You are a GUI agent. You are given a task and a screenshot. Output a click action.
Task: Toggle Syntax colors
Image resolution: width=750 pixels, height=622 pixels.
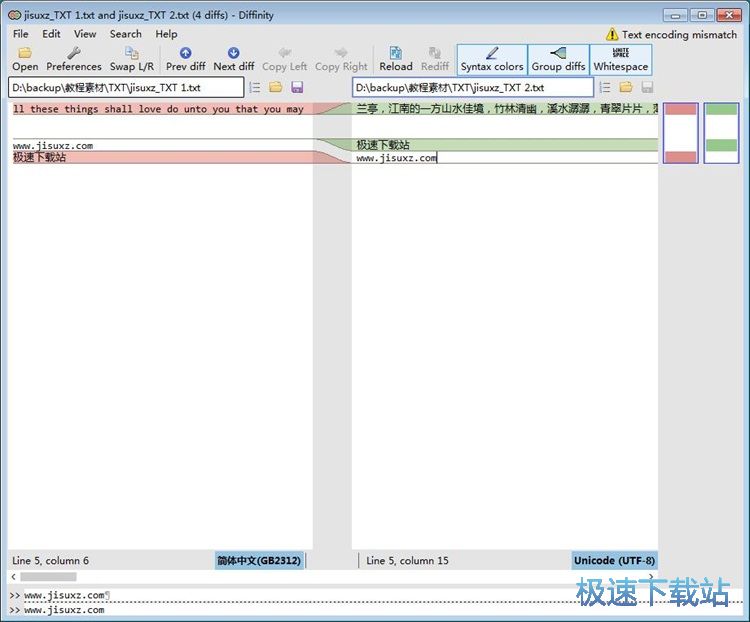(492, 59)
